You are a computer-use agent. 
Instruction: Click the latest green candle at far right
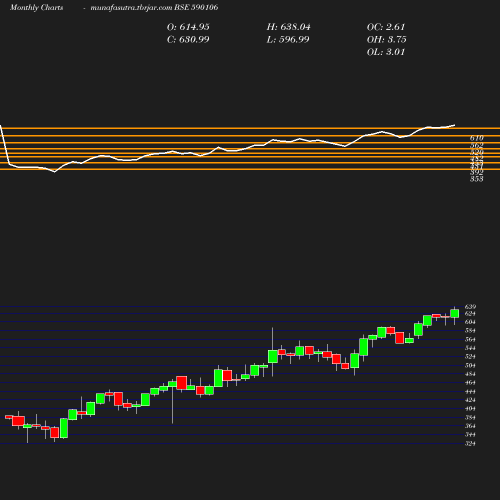455,313
